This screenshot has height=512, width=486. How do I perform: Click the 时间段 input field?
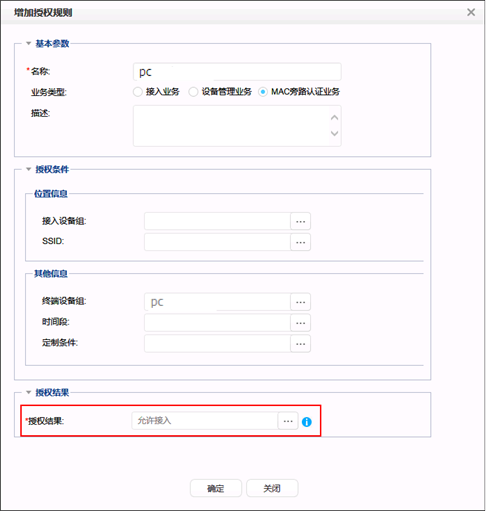pyautogui.click(x=217, y=323)
